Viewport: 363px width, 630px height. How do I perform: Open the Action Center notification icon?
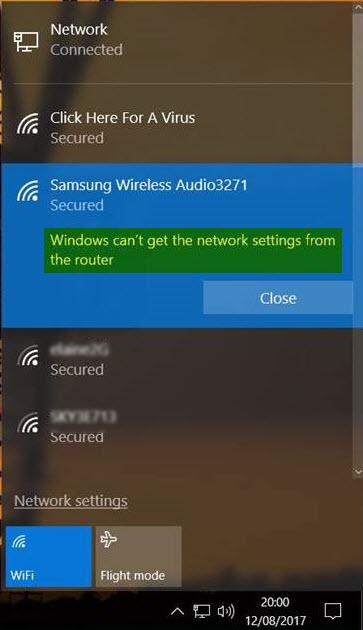click(x=332, y=611)
